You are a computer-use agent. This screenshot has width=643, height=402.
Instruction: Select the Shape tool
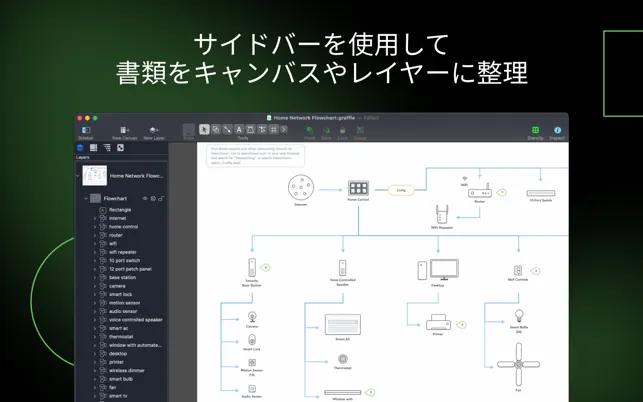coord(216,130)
